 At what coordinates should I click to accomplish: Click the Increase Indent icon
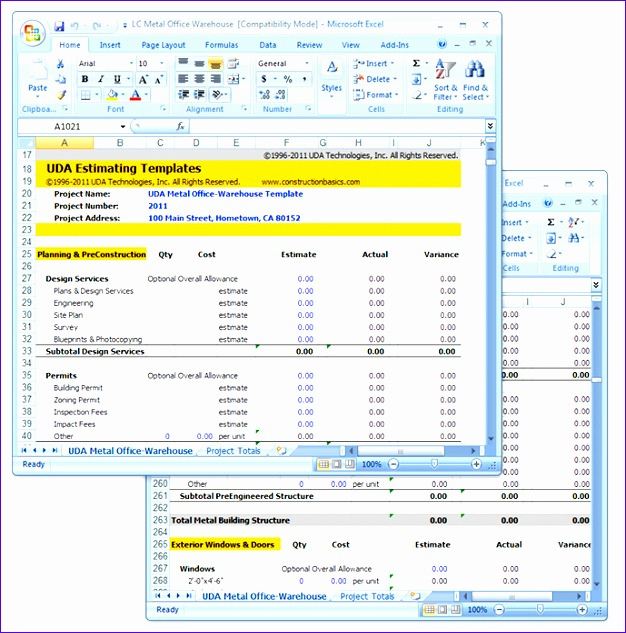199,95
